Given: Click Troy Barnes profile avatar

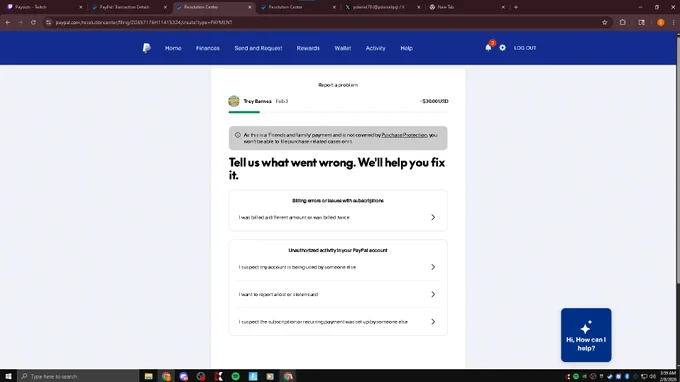Looking at the screenshot, I should coord(234,101).
